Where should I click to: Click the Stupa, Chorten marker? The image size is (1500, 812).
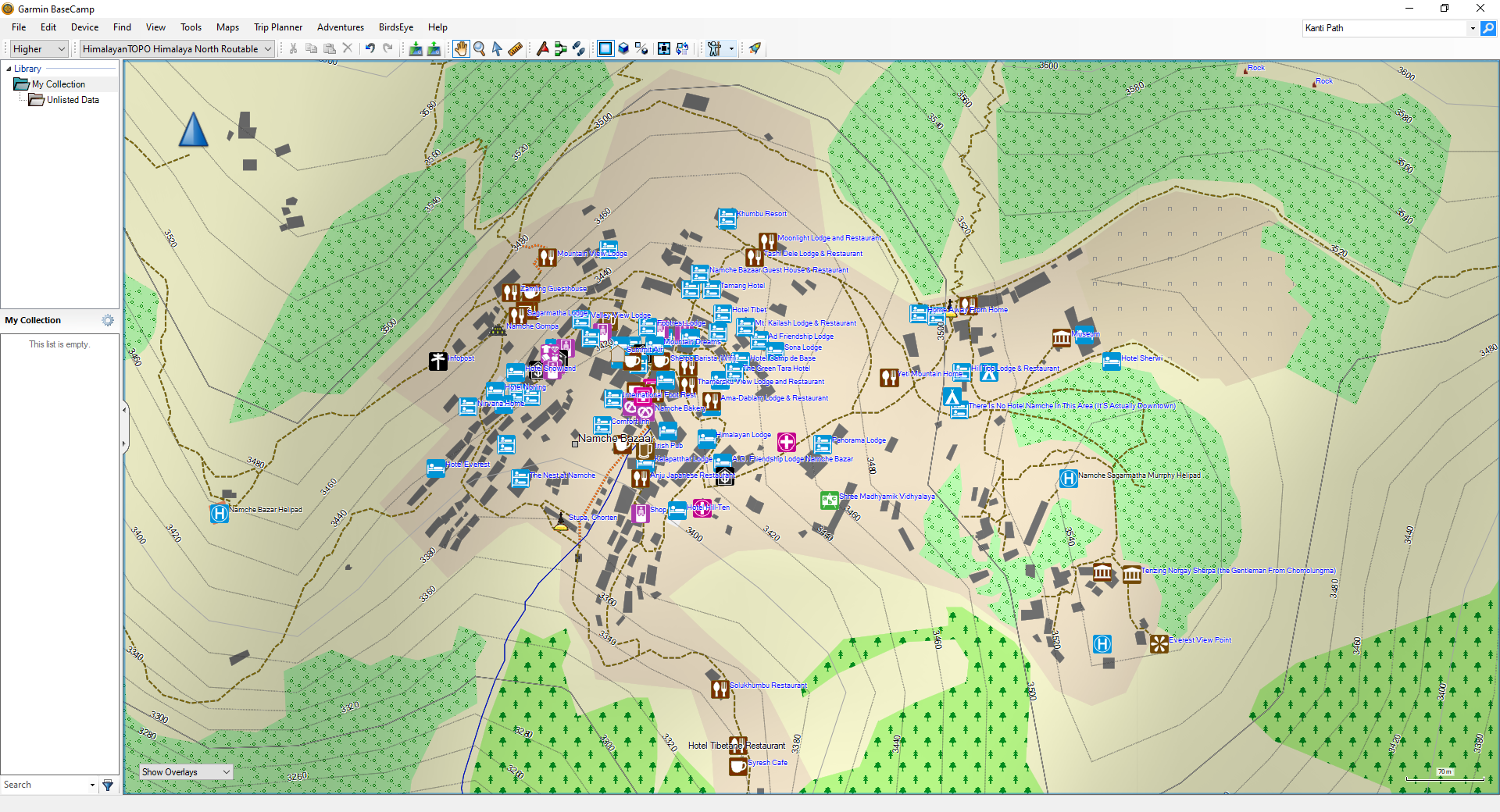pos(561,521)
